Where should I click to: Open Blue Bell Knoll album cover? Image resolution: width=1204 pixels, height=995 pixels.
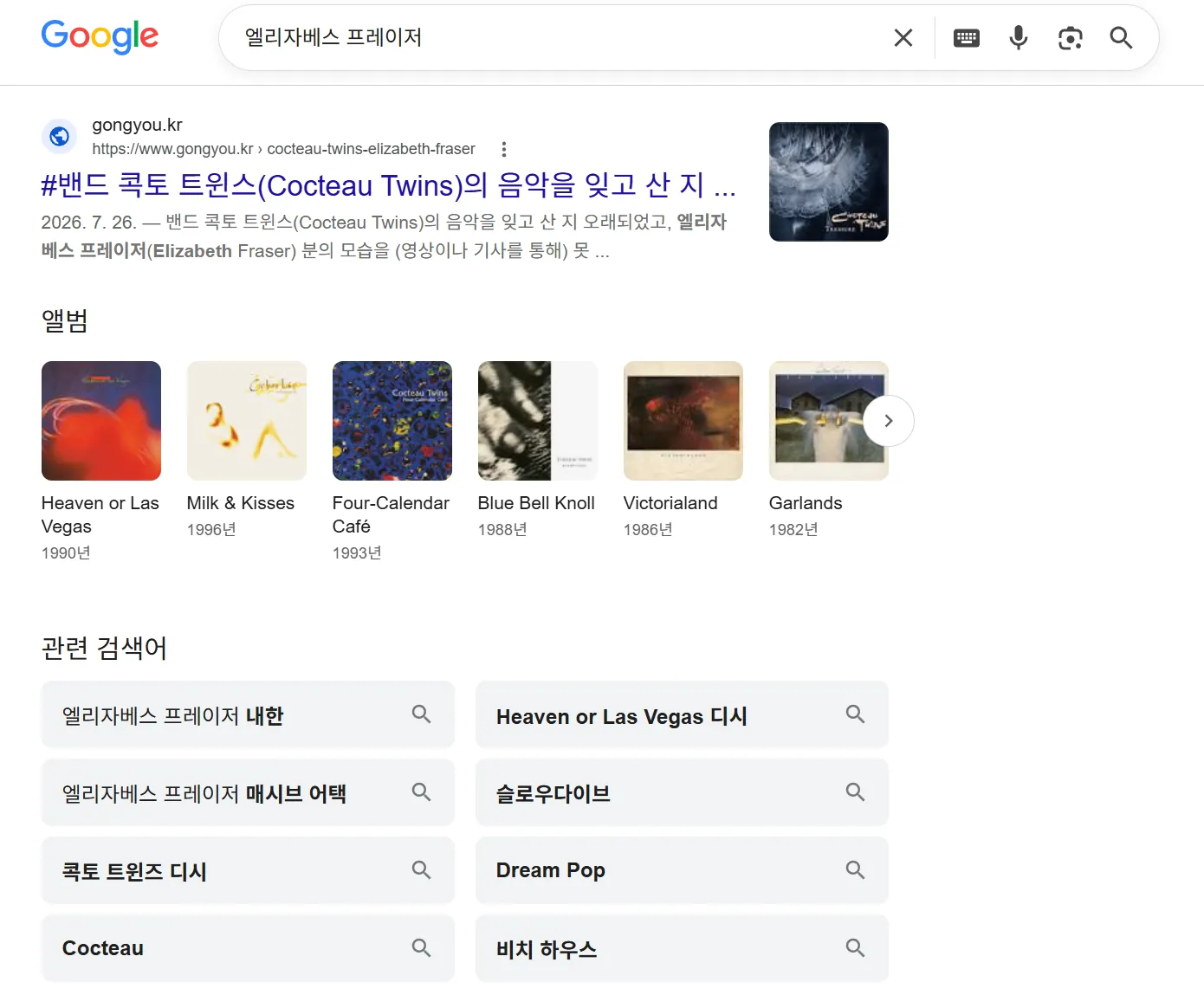coord(538,421)
